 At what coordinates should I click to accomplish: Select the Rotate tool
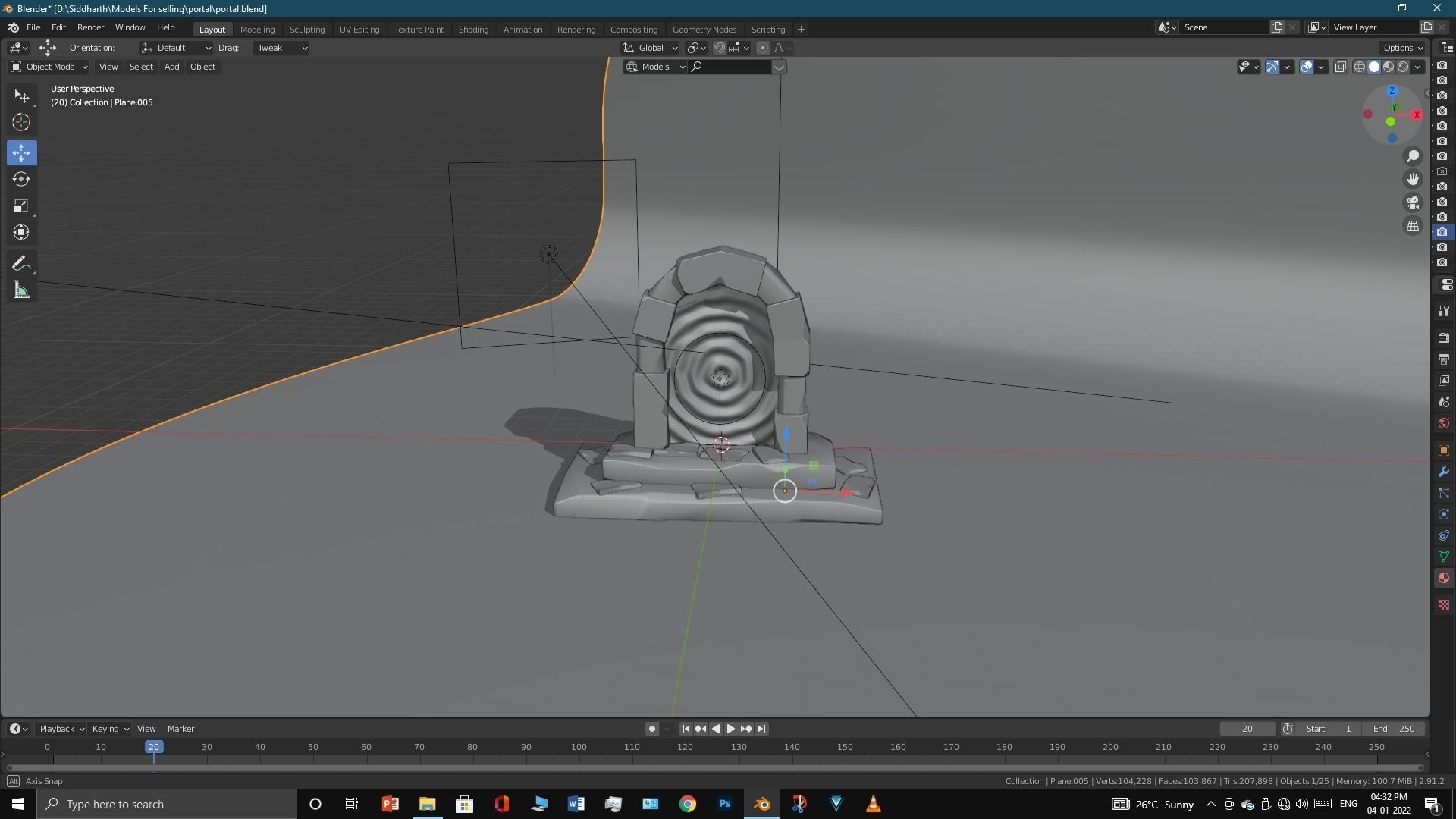click(21, 180)
